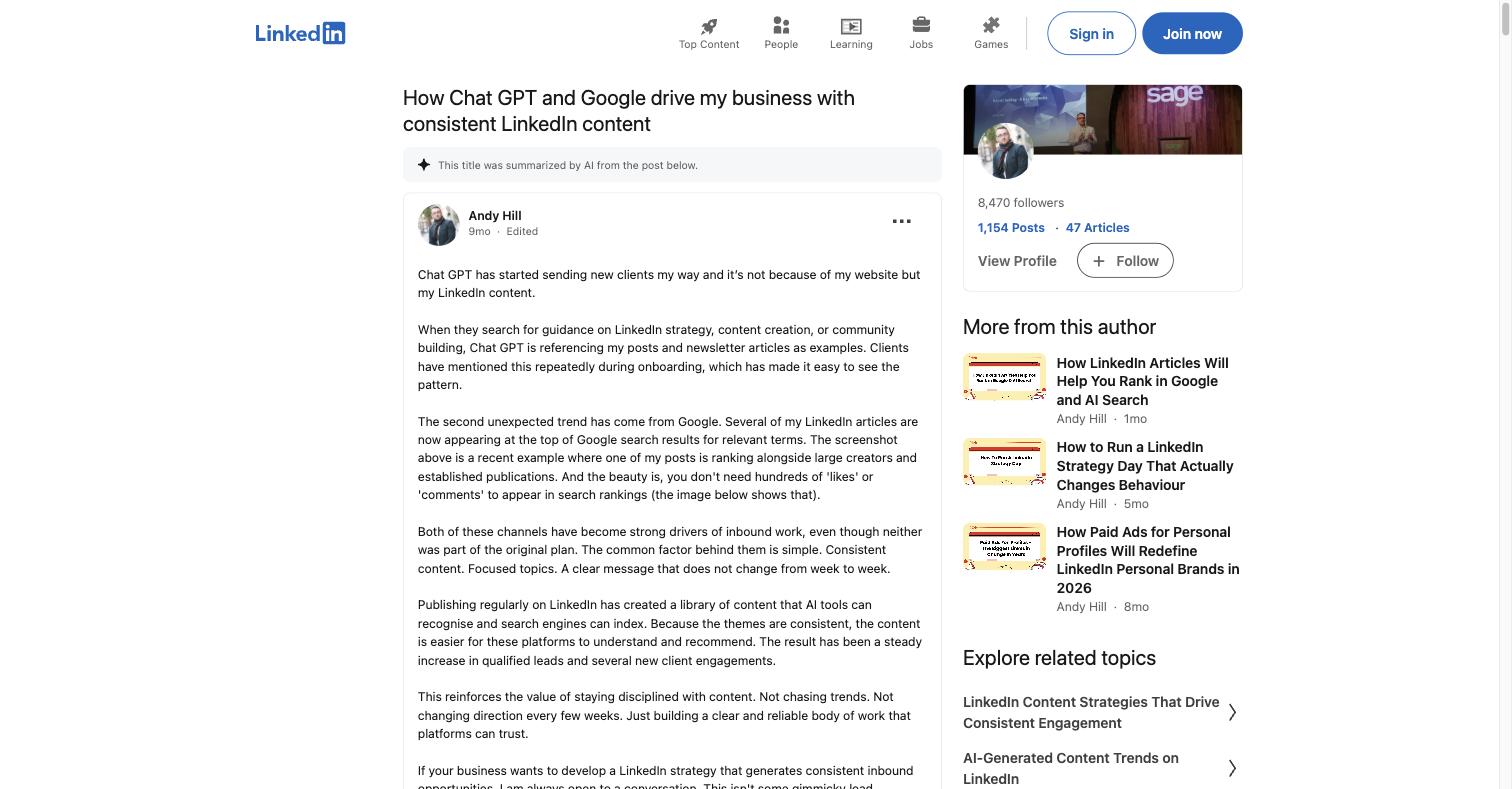This screenshot has width=1512, height=789.
Task: Open thumbnail for Rank in Google article
Action: click(x=1004, y=377)
